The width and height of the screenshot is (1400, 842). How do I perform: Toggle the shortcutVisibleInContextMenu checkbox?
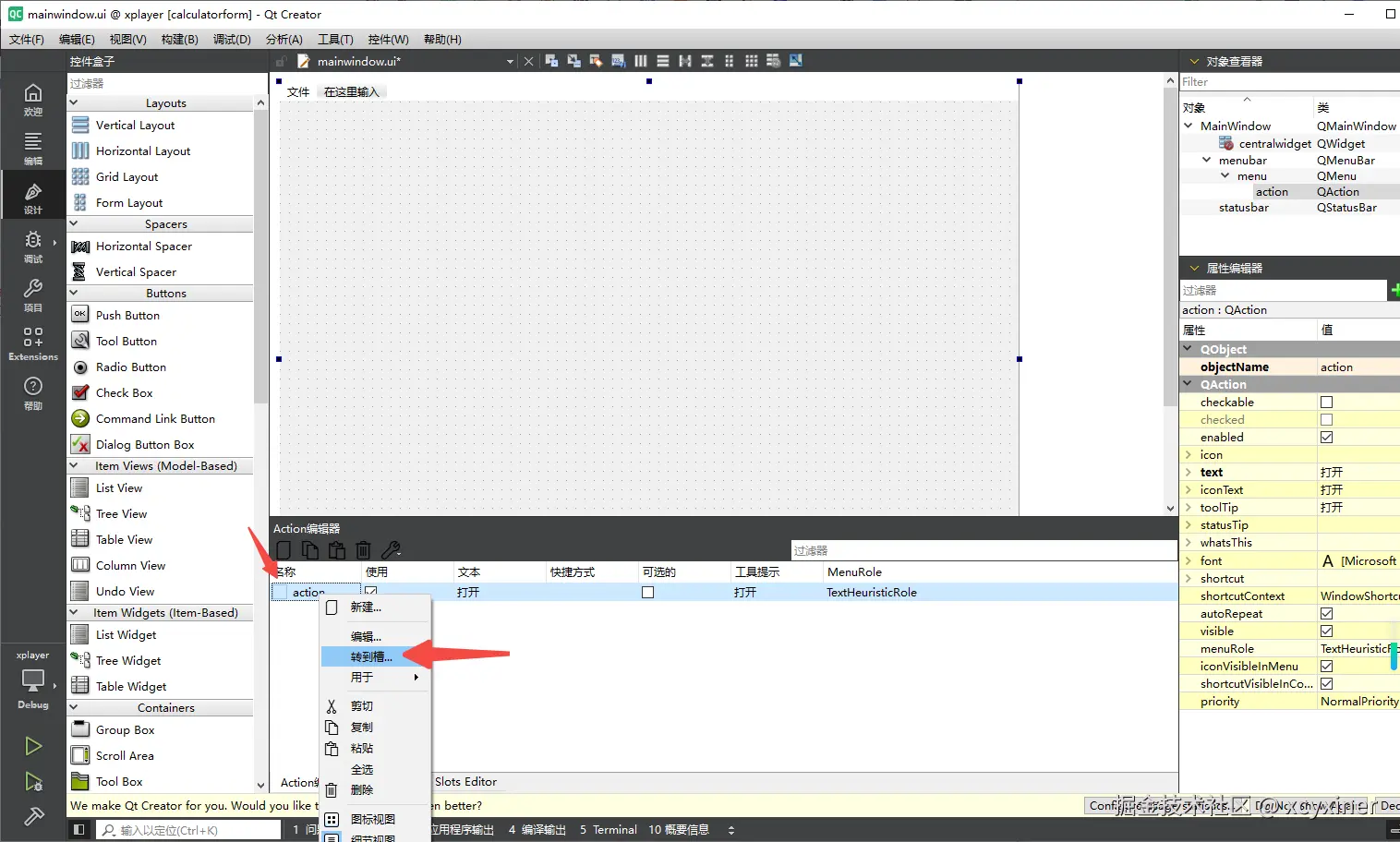(x=1327, y=684)
